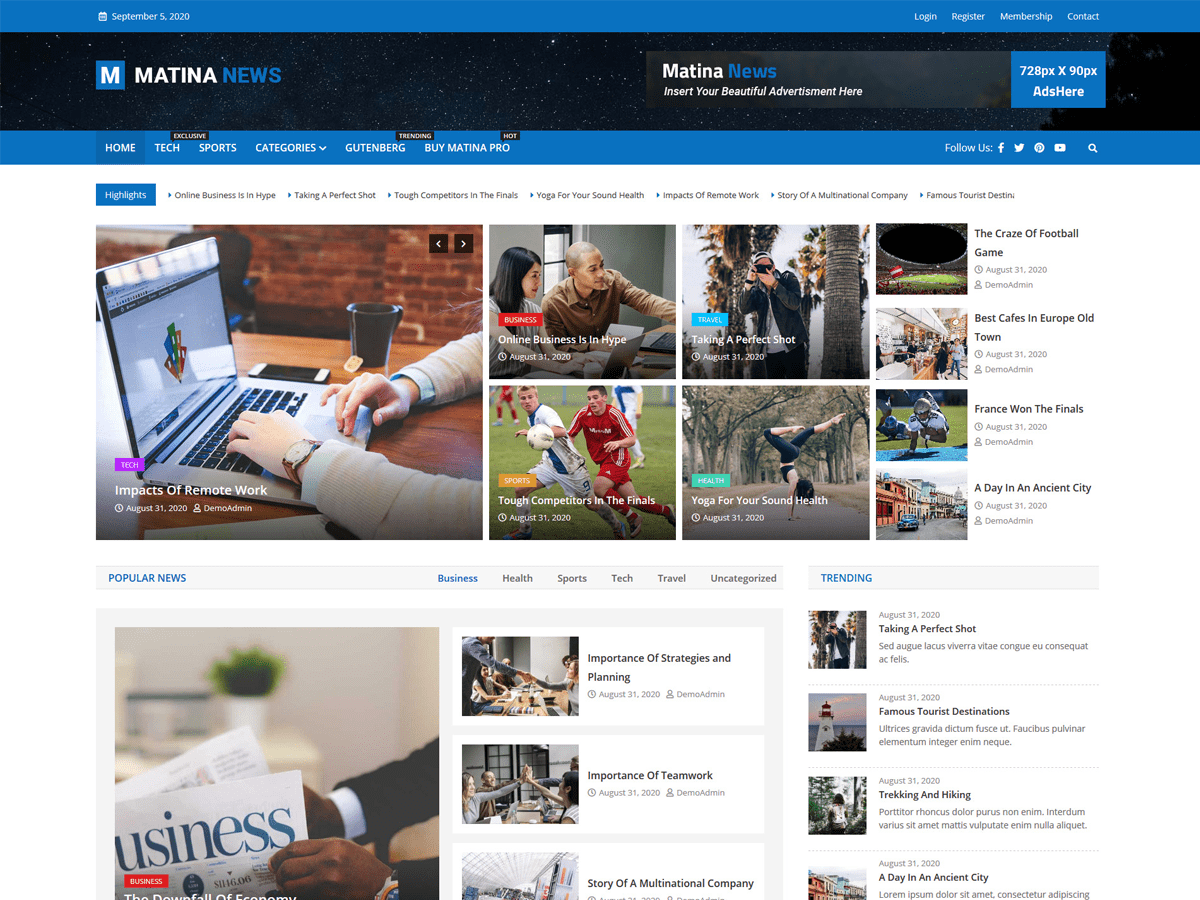This screenshot has height=900, width=1200.
Task: Open the Twitter follow icon
Action: (x=1019, y=147)
